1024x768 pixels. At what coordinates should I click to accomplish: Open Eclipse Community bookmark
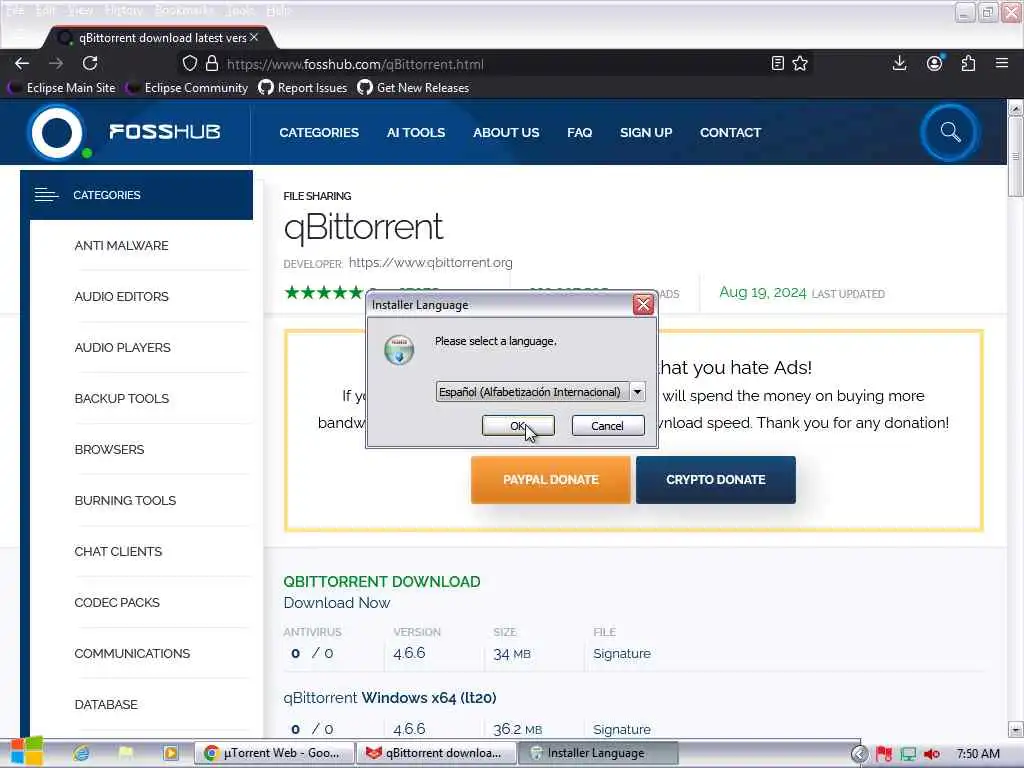[x=187, y=88]
